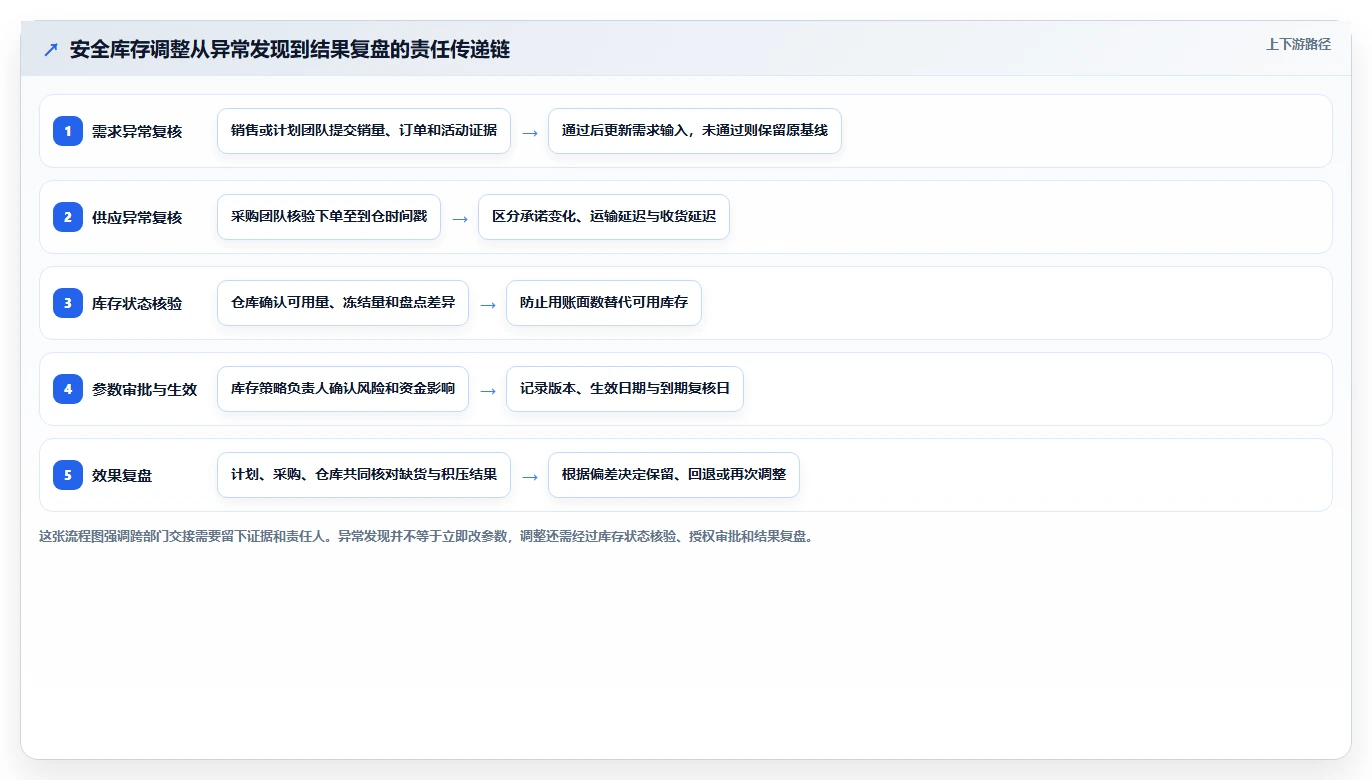
Task: Open the 计划、采购、仓库共同核对缺货与积压结果 box
Action: 364,475
